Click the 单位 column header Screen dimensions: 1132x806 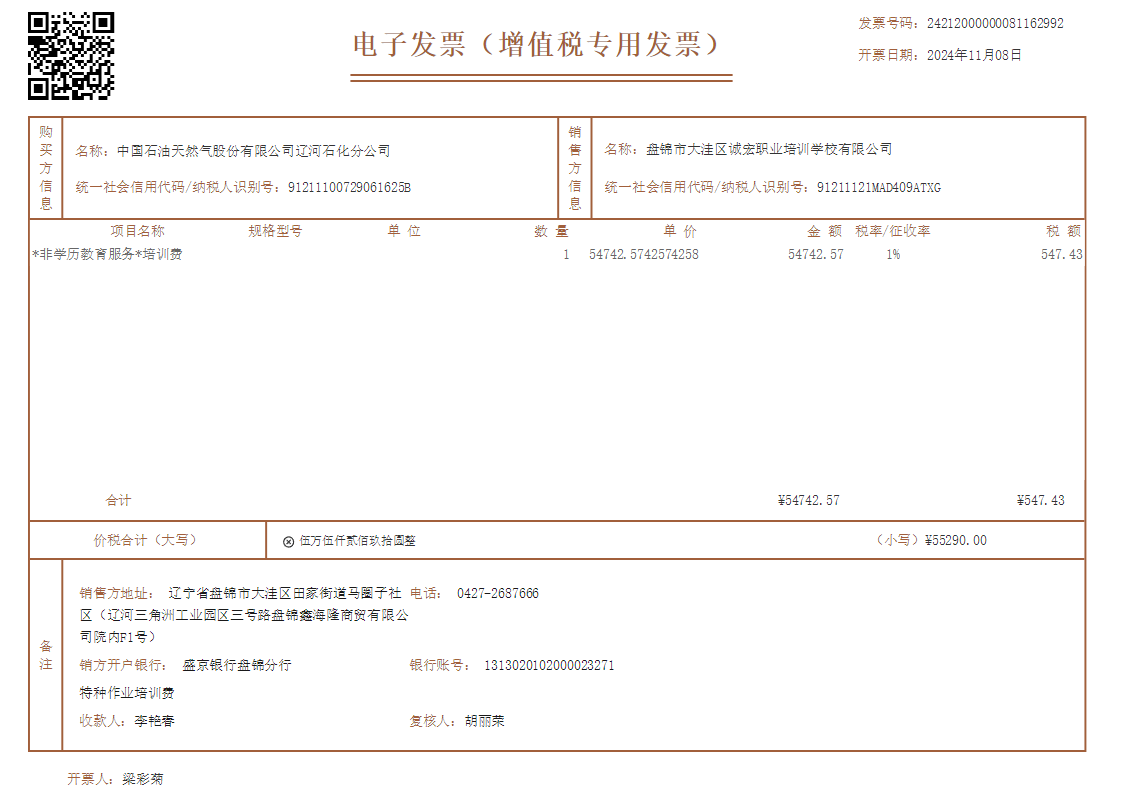tap(404, 231)
